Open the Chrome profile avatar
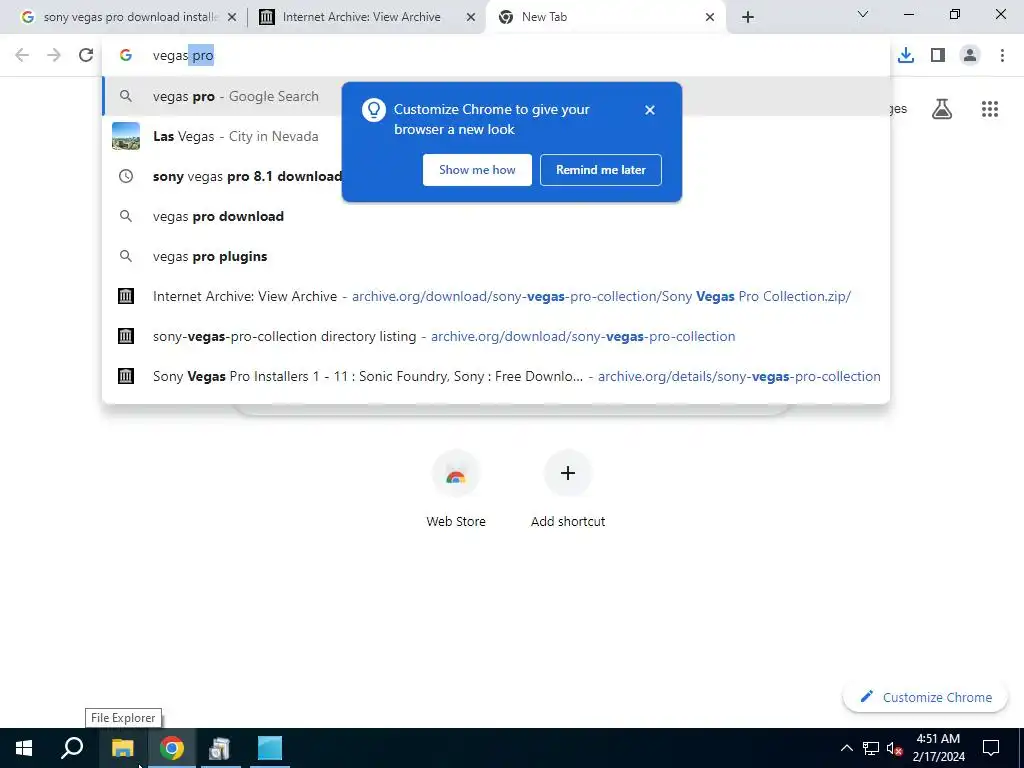Image resolution: width=1024 pixels, height=768 pixels. [970, 56]
